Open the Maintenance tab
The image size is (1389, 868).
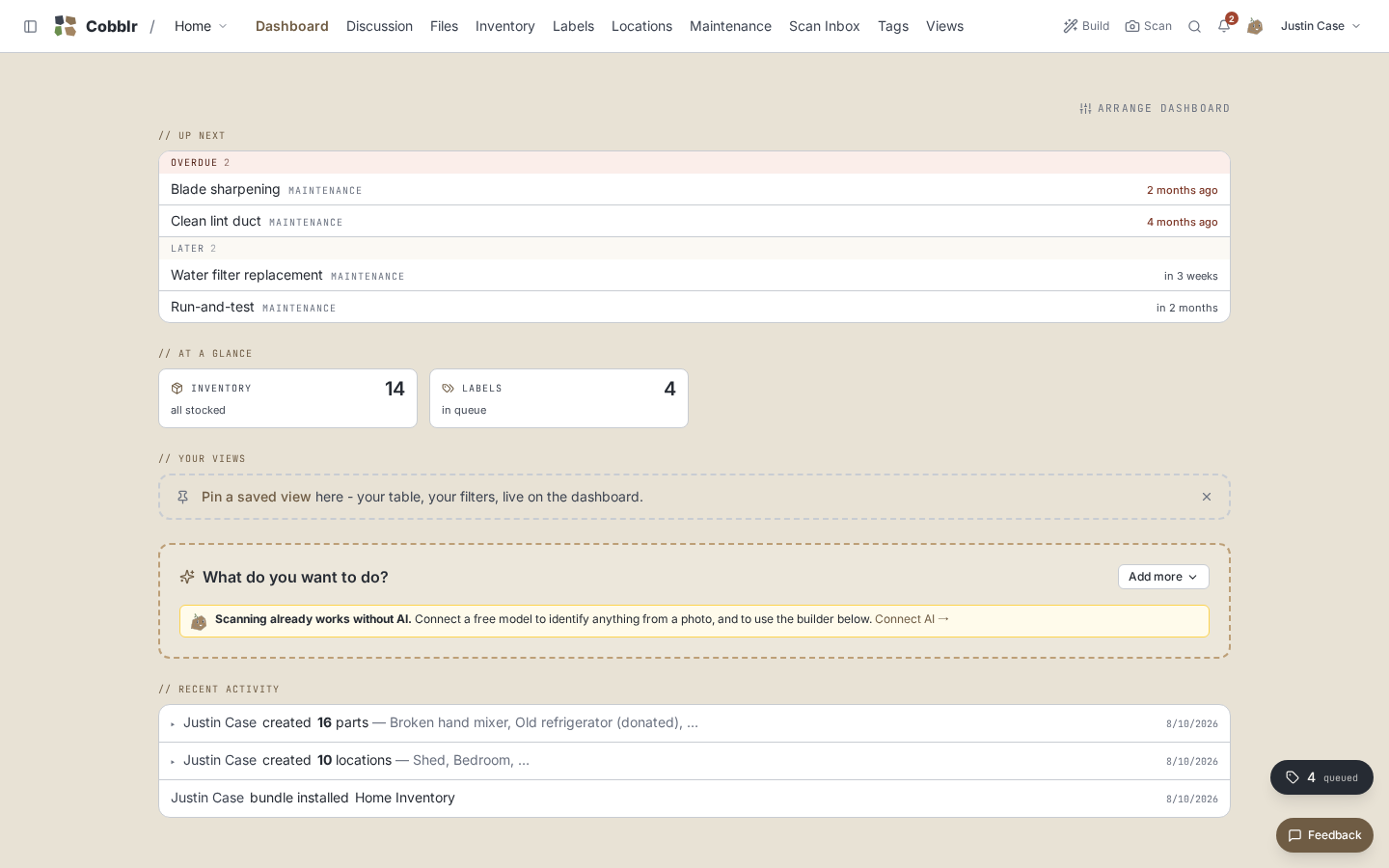click(x=730, y=26)
